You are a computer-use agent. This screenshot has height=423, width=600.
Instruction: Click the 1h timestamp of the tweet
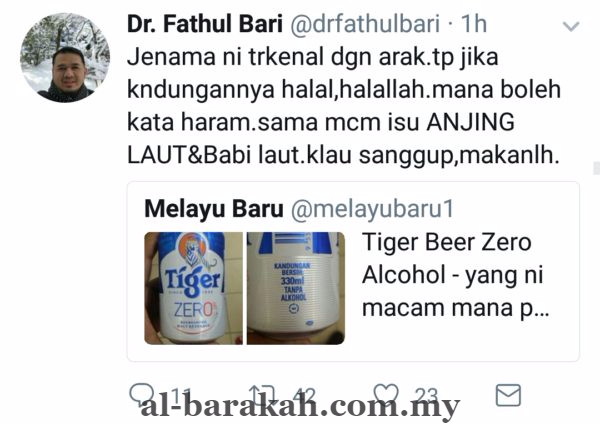click(x=474, y=24)
